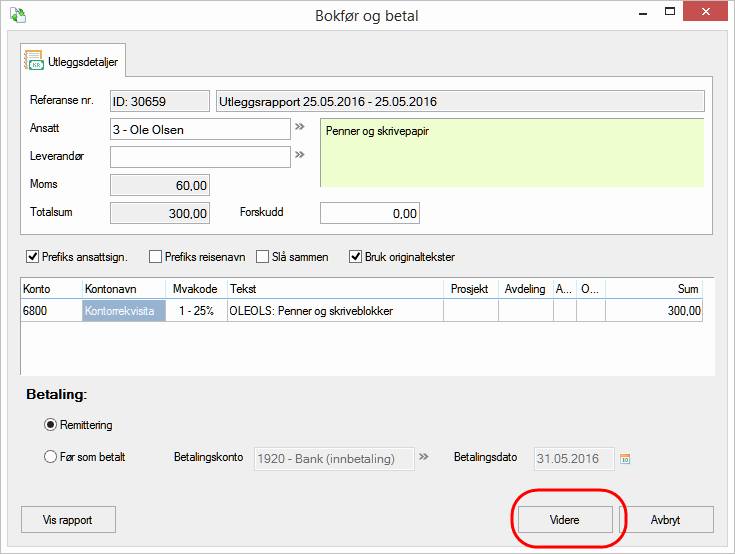Open calendar icon beside Betalingsdato

(625, 459)
